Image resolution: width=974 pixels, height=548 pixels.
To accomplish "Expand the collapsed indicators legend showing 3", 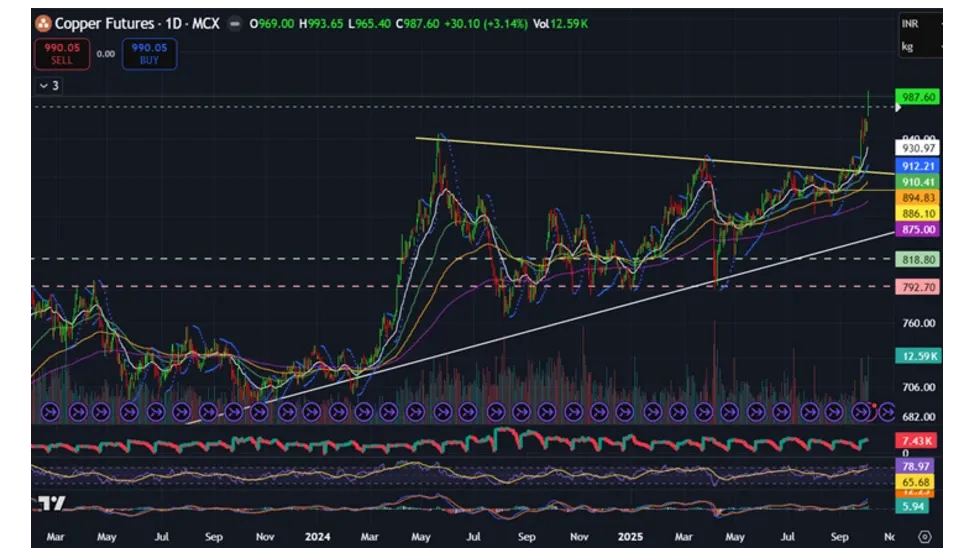I will click(49, 86).
